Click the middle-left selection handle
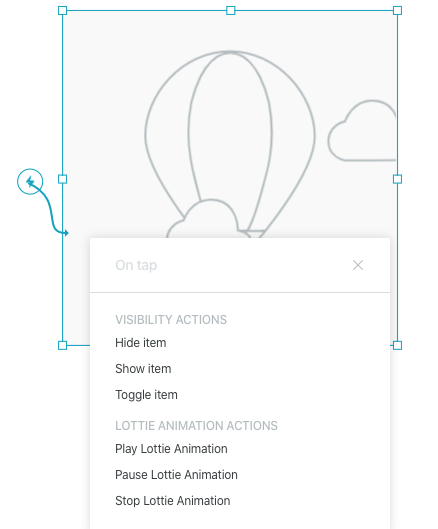This screenshot has height=529, width=438. click(62, 179)
